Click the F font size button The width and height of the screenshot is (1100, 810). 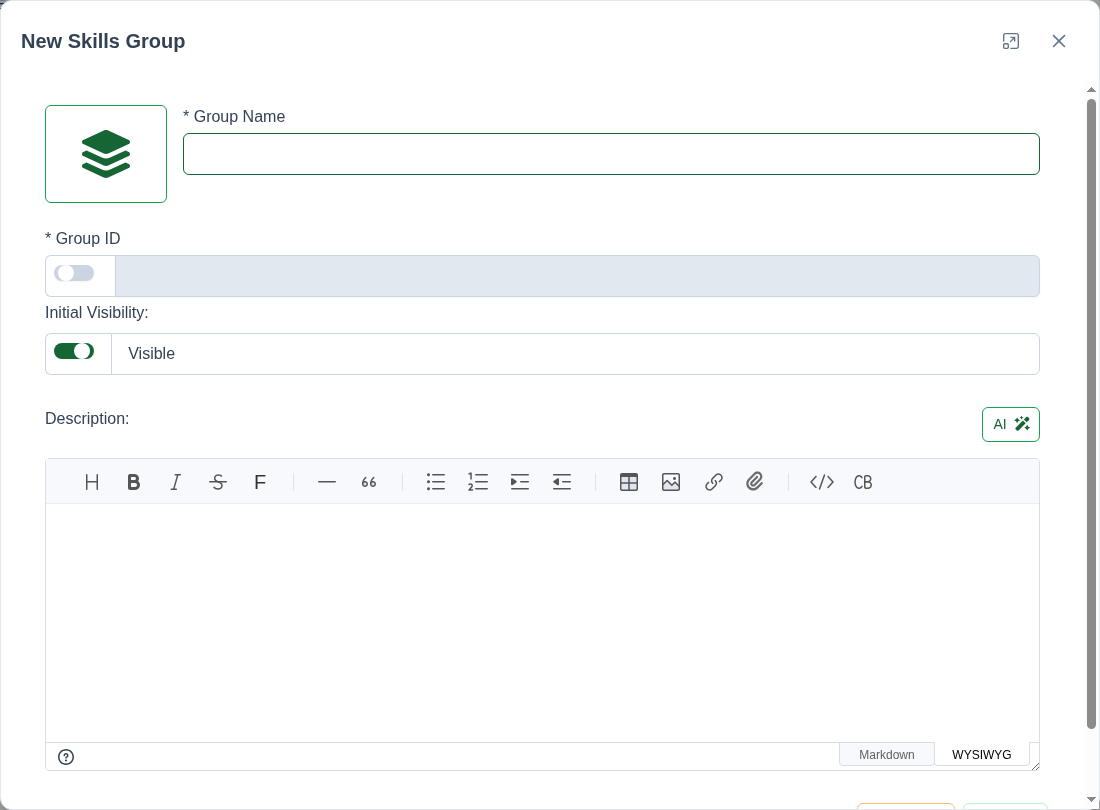click(260, 482)
